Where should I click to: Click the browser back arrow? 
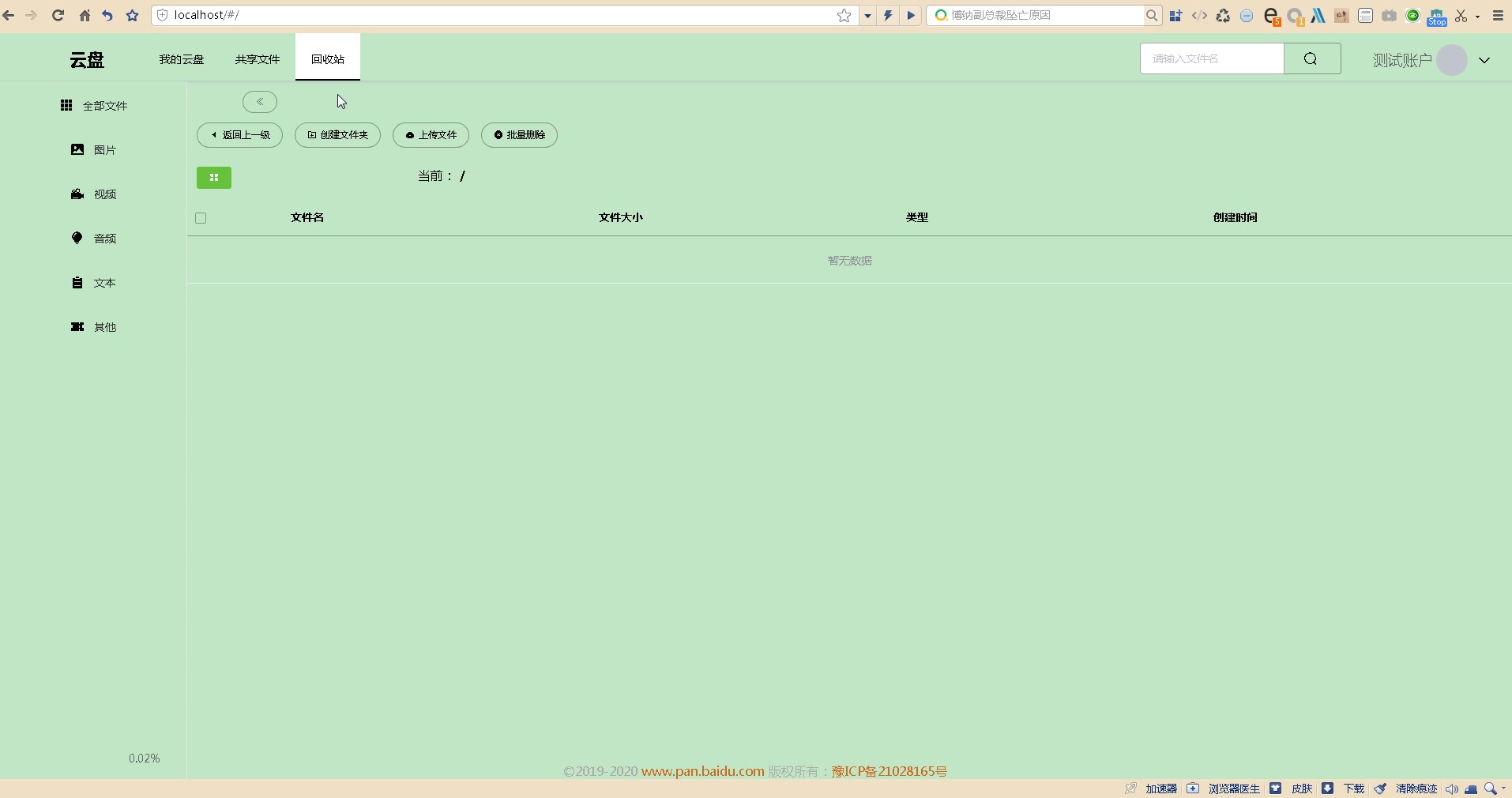coord(9,15)
